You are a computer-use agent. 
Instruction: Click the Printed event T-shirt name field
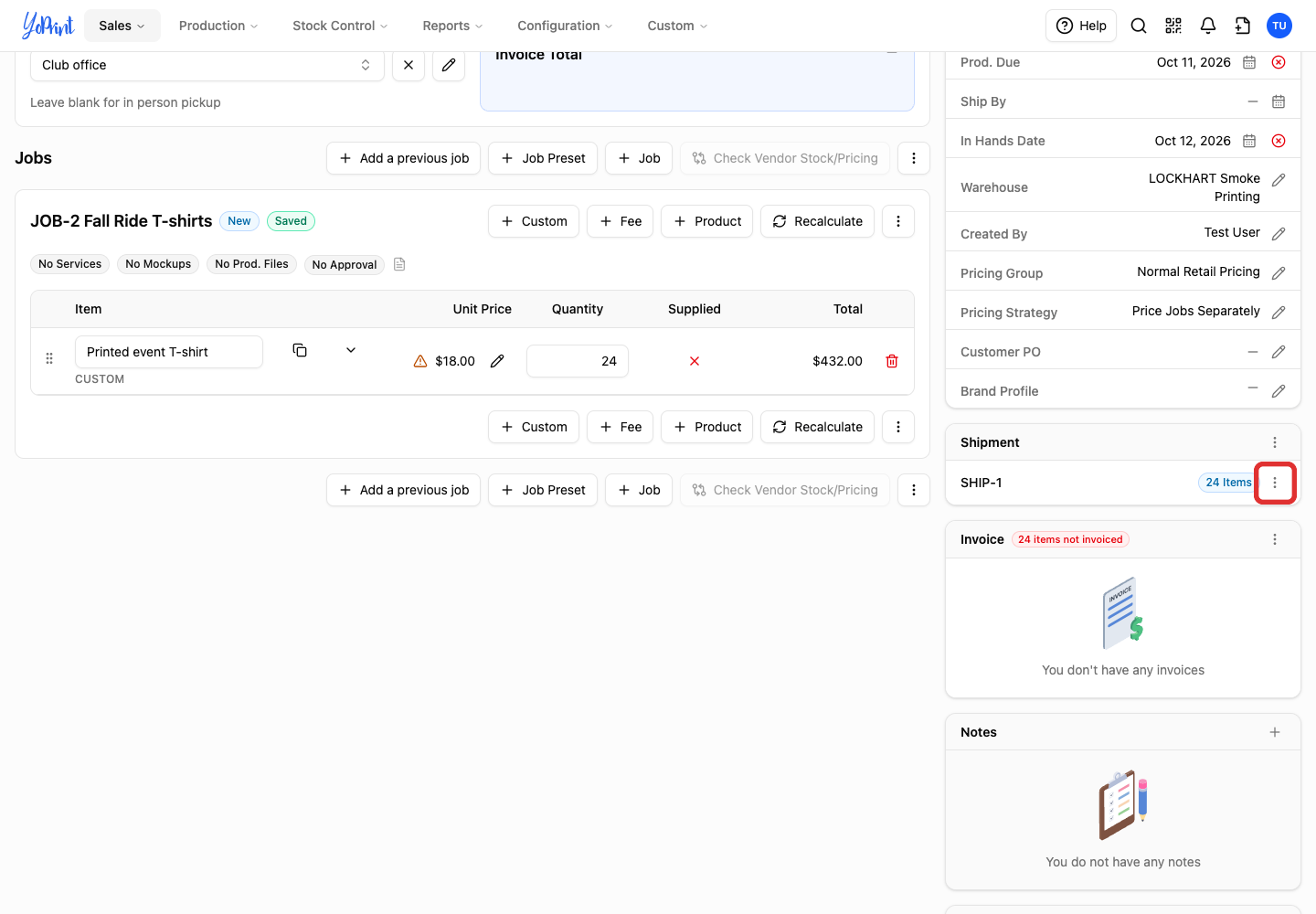coord(169,352)
